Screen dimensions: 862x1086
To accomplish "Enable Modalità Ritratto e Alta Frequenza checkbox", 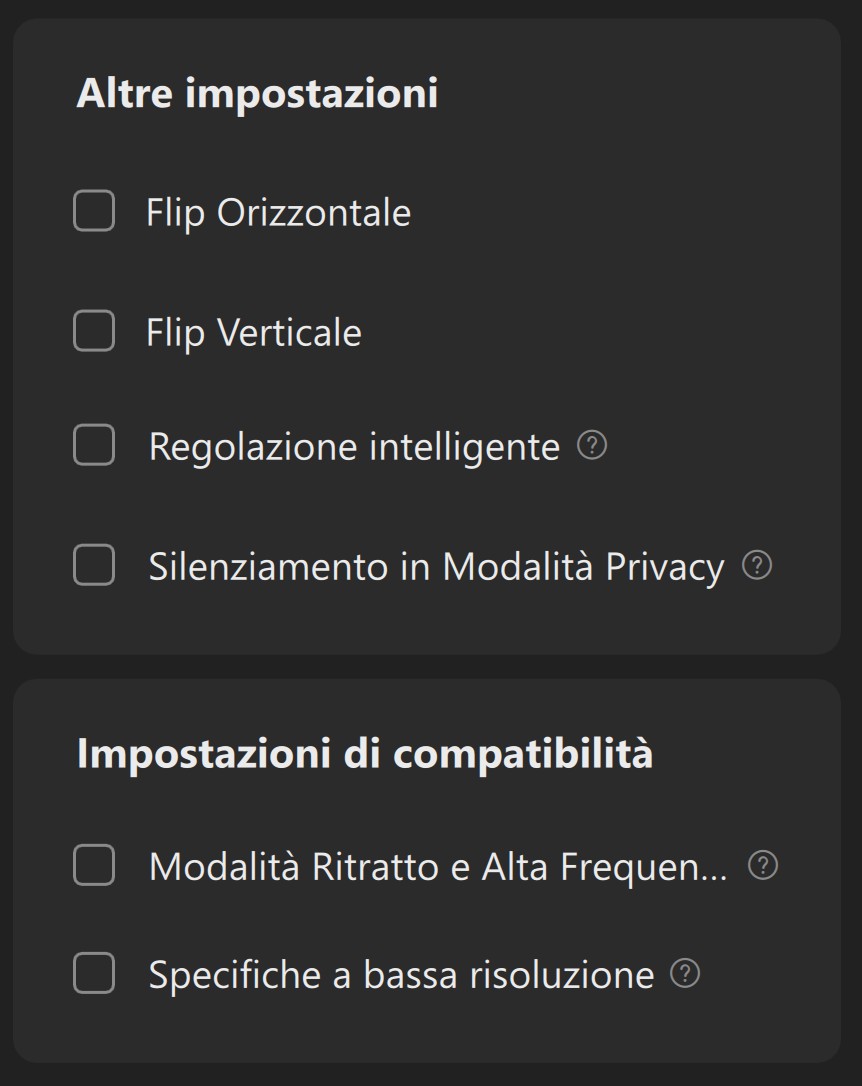I will [94, 865].
